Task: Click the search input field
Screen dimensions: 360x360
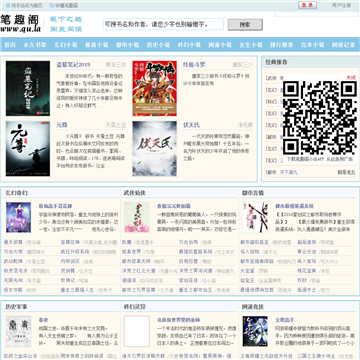Action: pyautogui.click(x=163, y=24)
